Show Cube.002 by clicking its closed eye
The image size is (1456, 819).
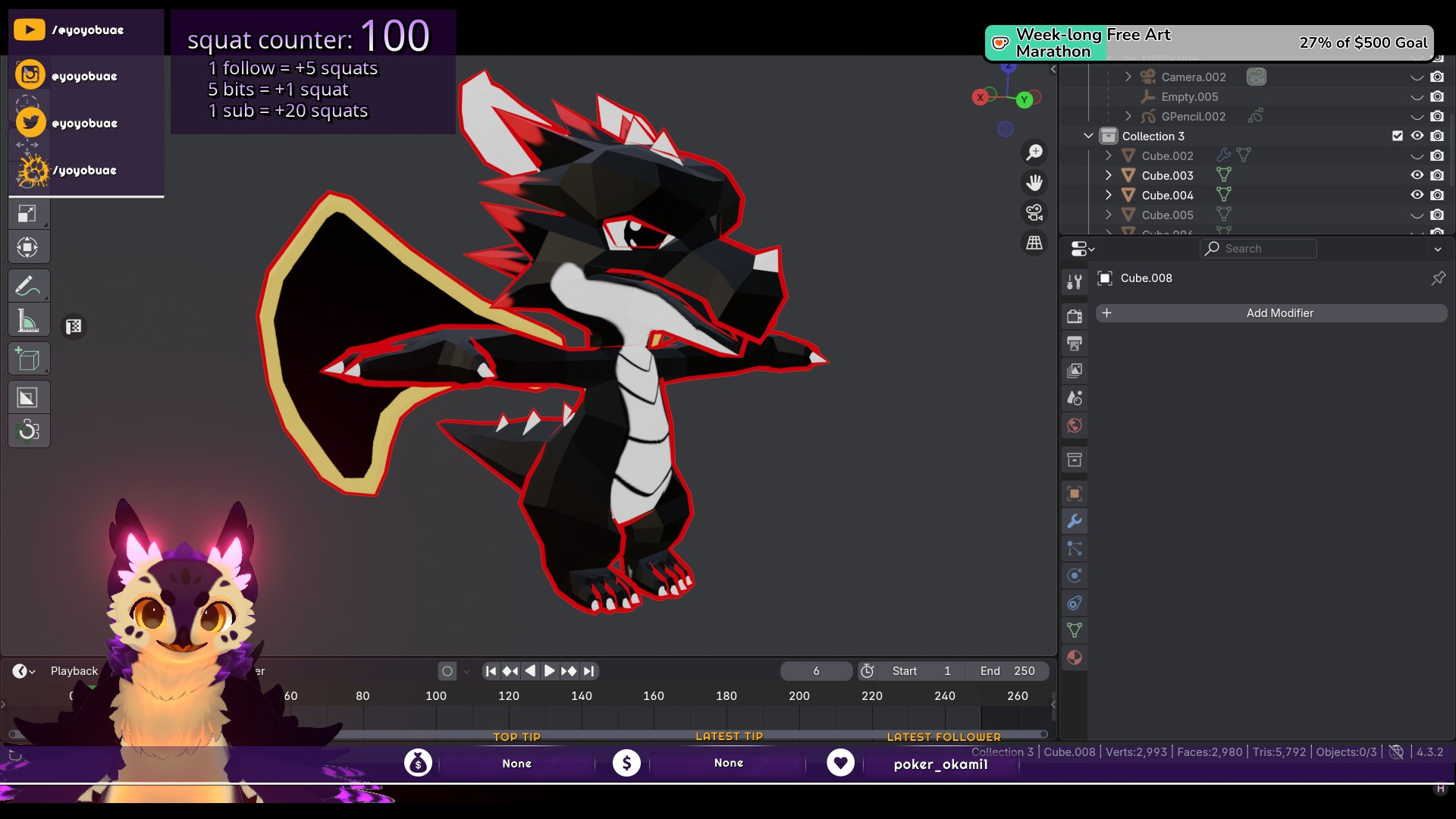(1417, 156)
